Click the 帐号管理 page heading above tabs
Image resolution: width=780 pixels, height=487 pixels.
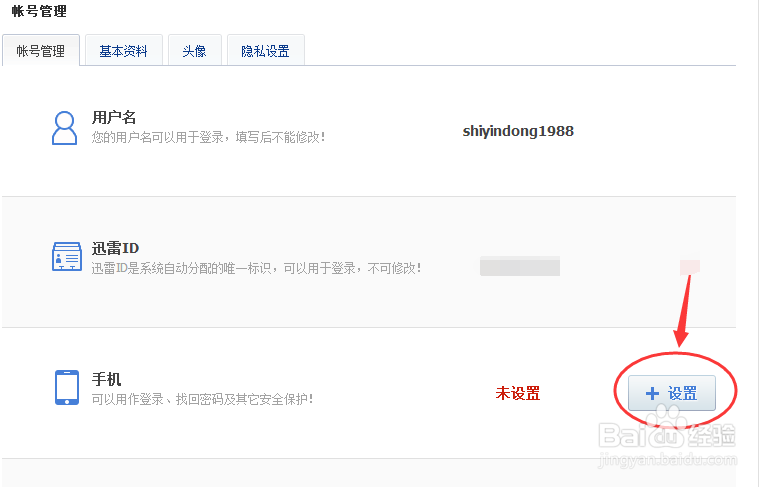pyautogui.click(x=39, y=11)
